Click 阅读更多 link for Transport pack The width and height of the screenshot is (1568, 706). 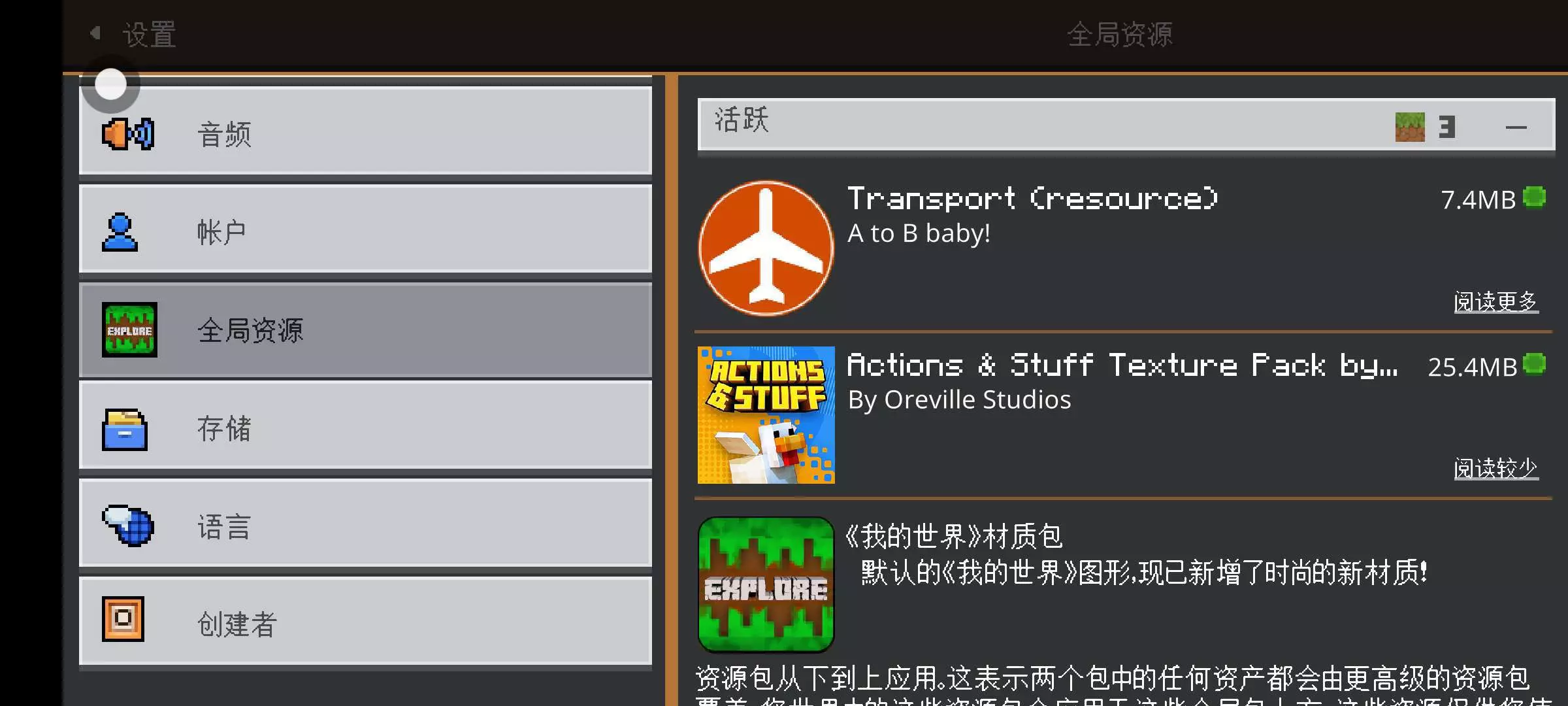click(x=1496, y=302)
